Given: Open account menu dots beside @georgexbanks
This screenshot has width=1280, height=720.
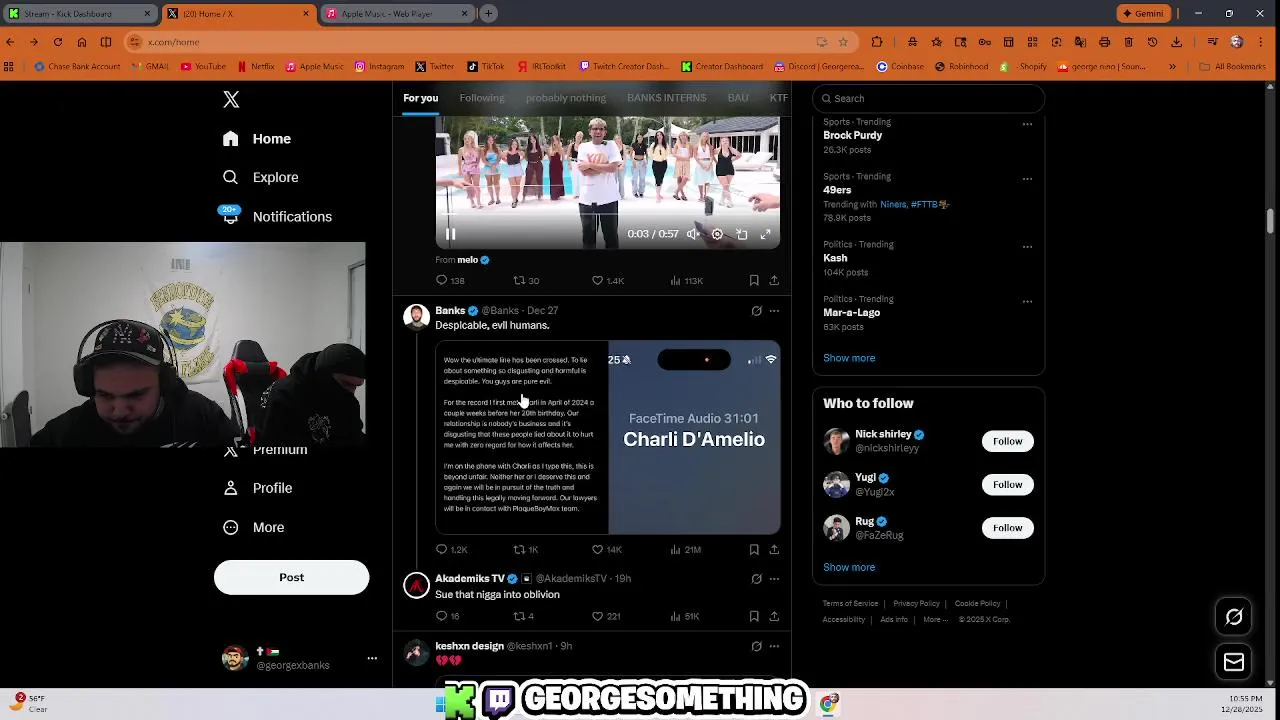Looking at the screenshot, I should (x=372, y=658).
